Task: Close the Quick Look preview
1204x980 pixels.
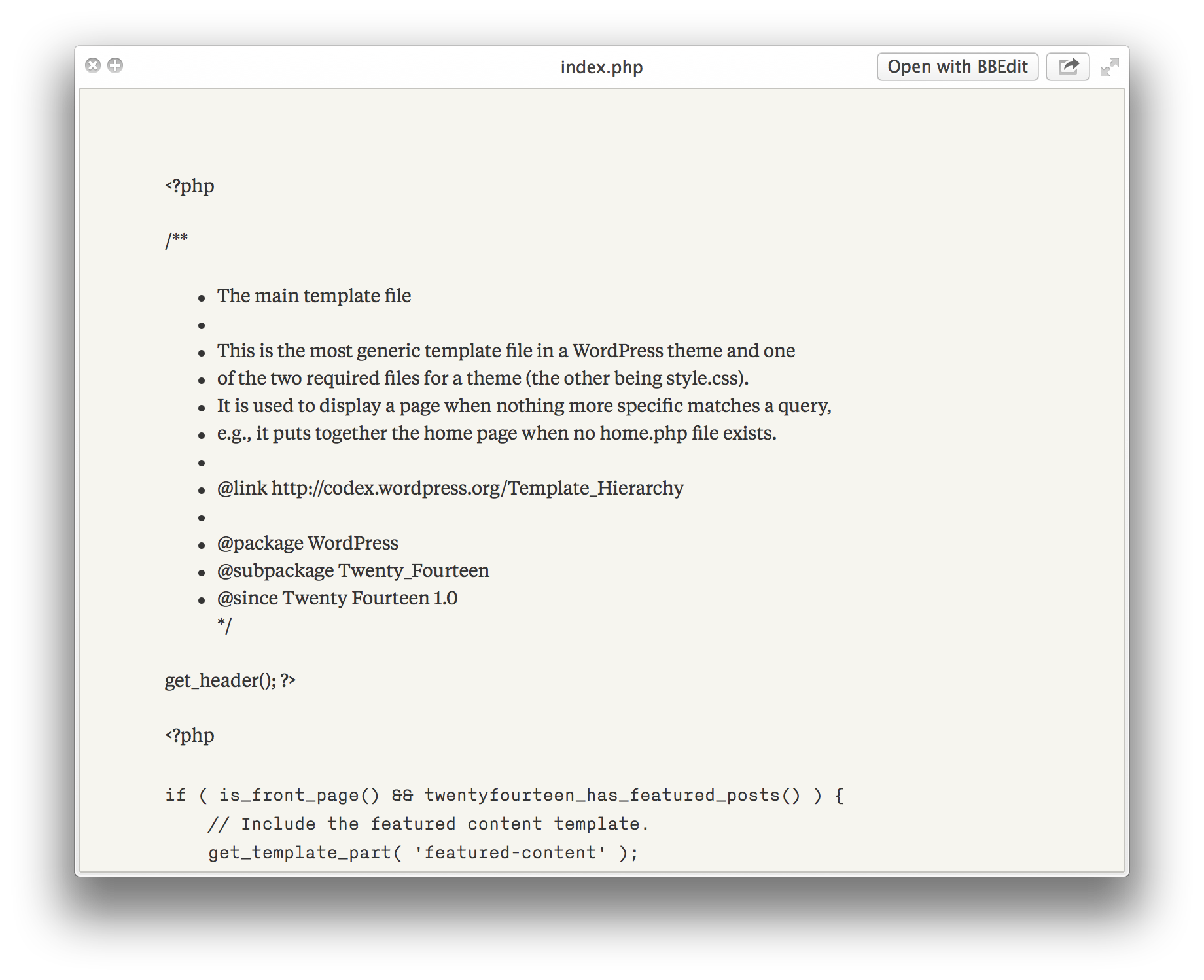Action: (93, 65)
